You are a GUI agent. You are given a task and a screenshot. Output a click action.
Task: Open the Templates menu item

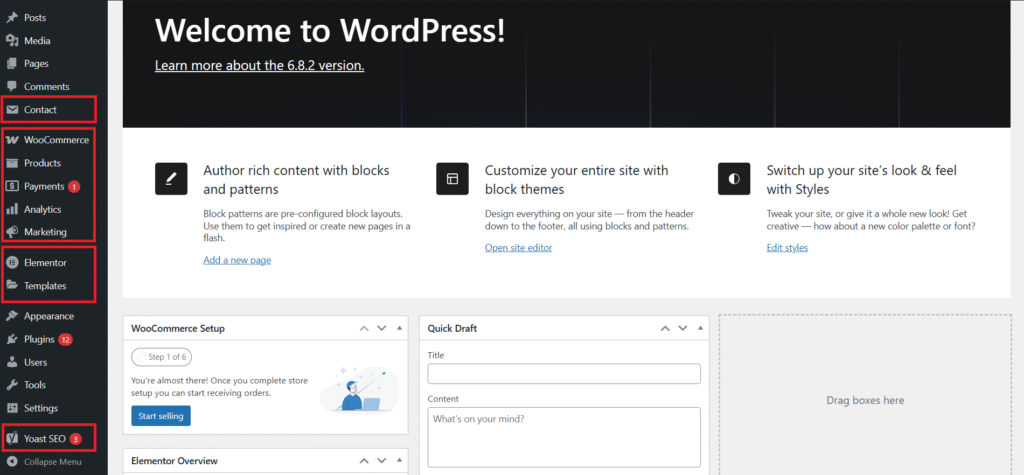(x=45, y=286)
